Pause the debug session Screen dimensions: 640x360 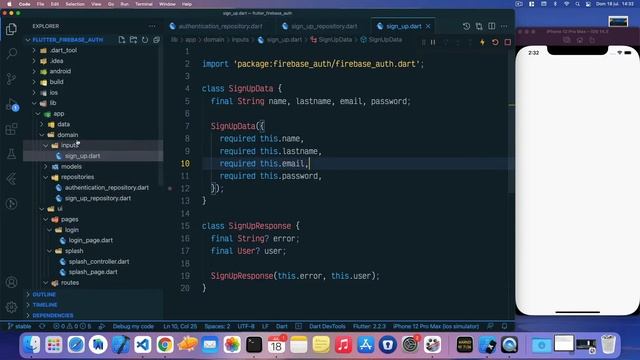click(x=433, y=42)
